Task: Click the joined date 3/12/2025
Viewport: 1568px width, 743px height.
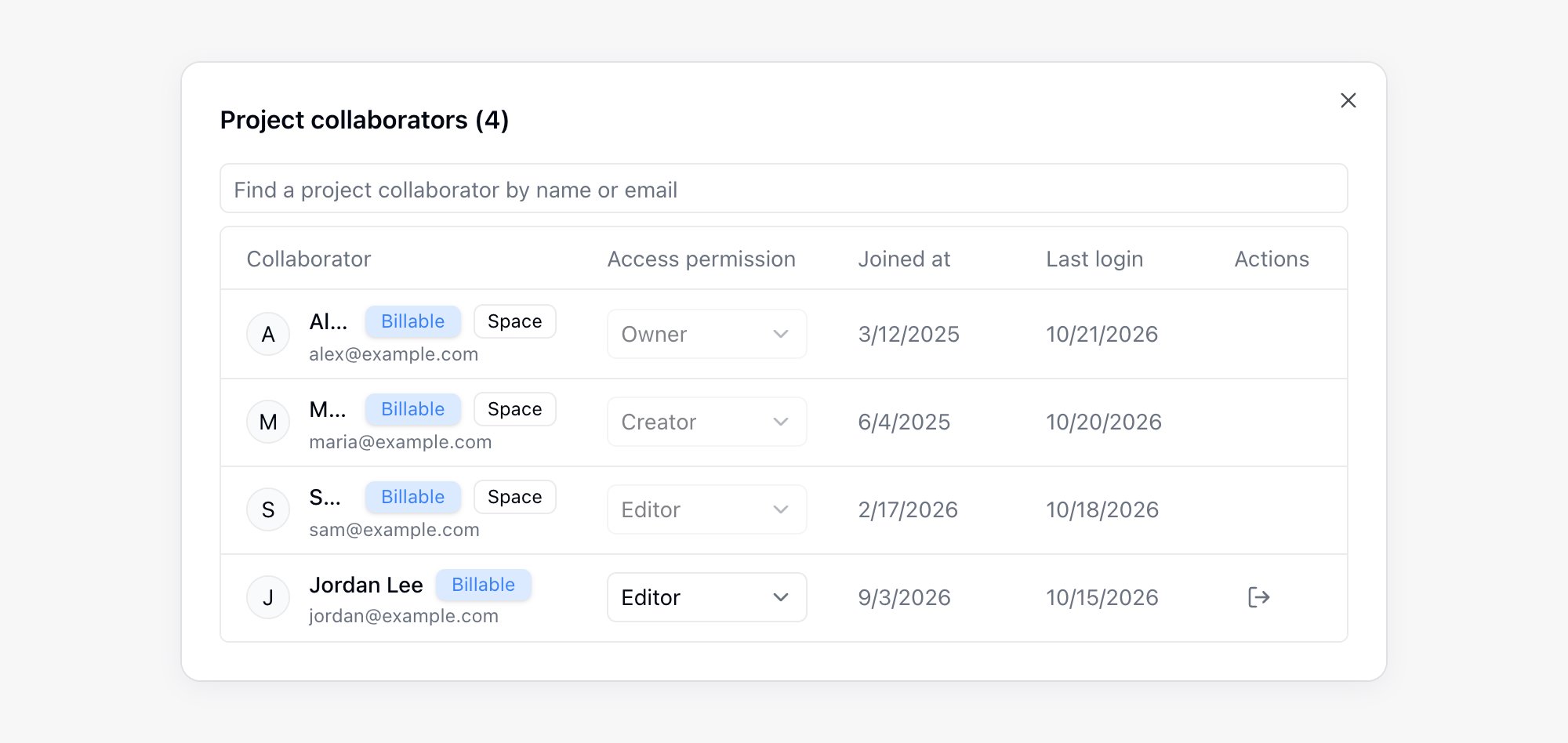Action: (x=909, y=334)
